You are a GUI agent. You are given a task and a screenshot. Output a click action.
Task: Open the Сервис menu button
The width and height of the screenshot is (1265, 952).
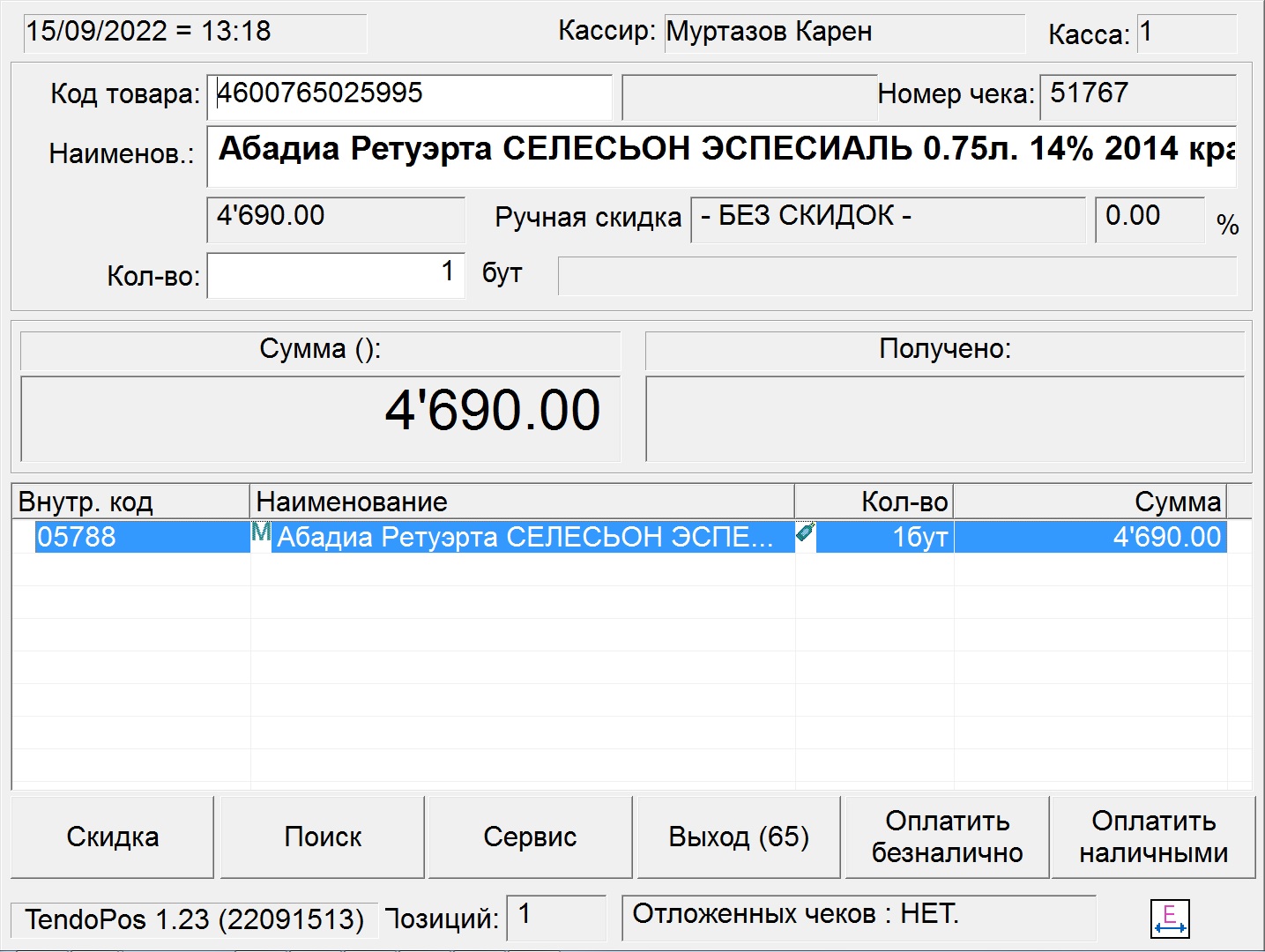point(530,837)
